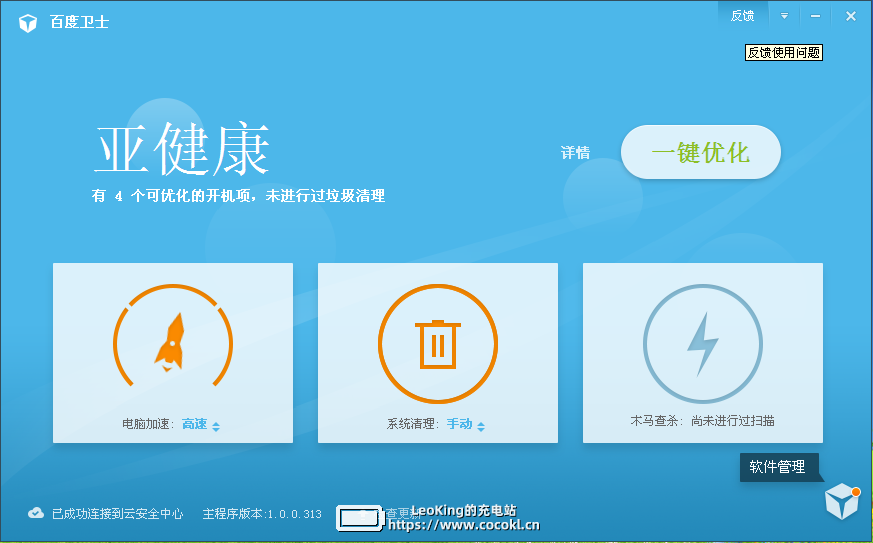Click the Baidu Guard shield logo

point(27,23)
